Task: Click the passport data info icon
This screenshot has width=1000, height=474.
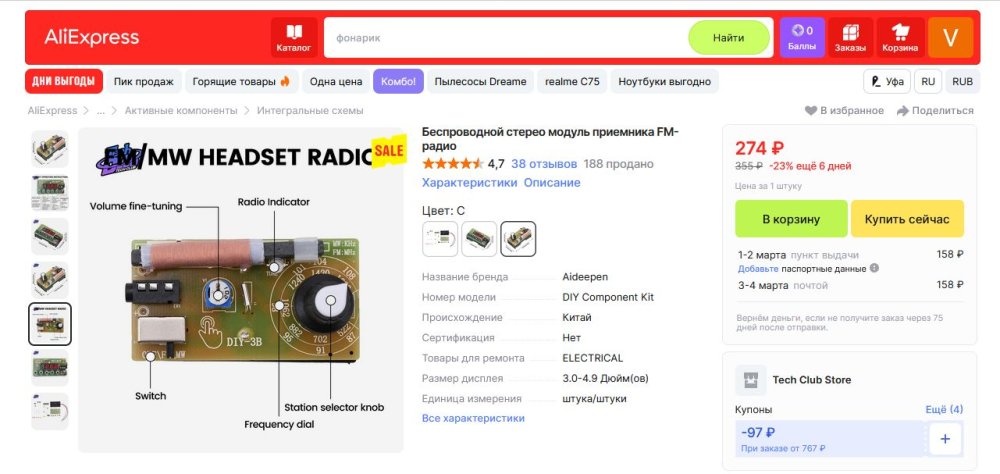Action: click(874, 268)
